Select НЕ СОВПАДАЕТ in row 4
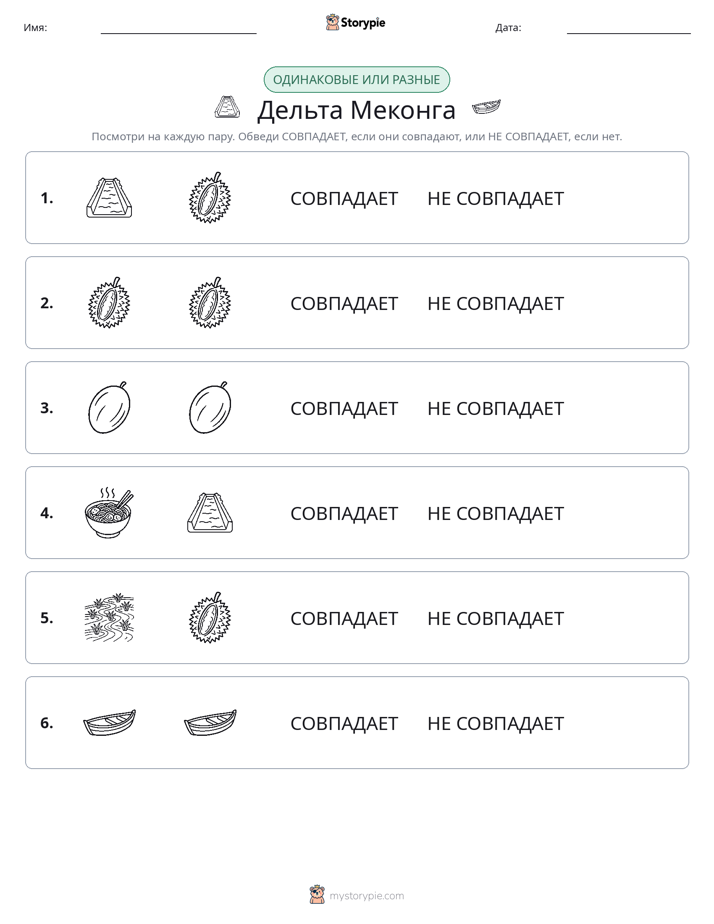714x924 pixels. [495, 513]
